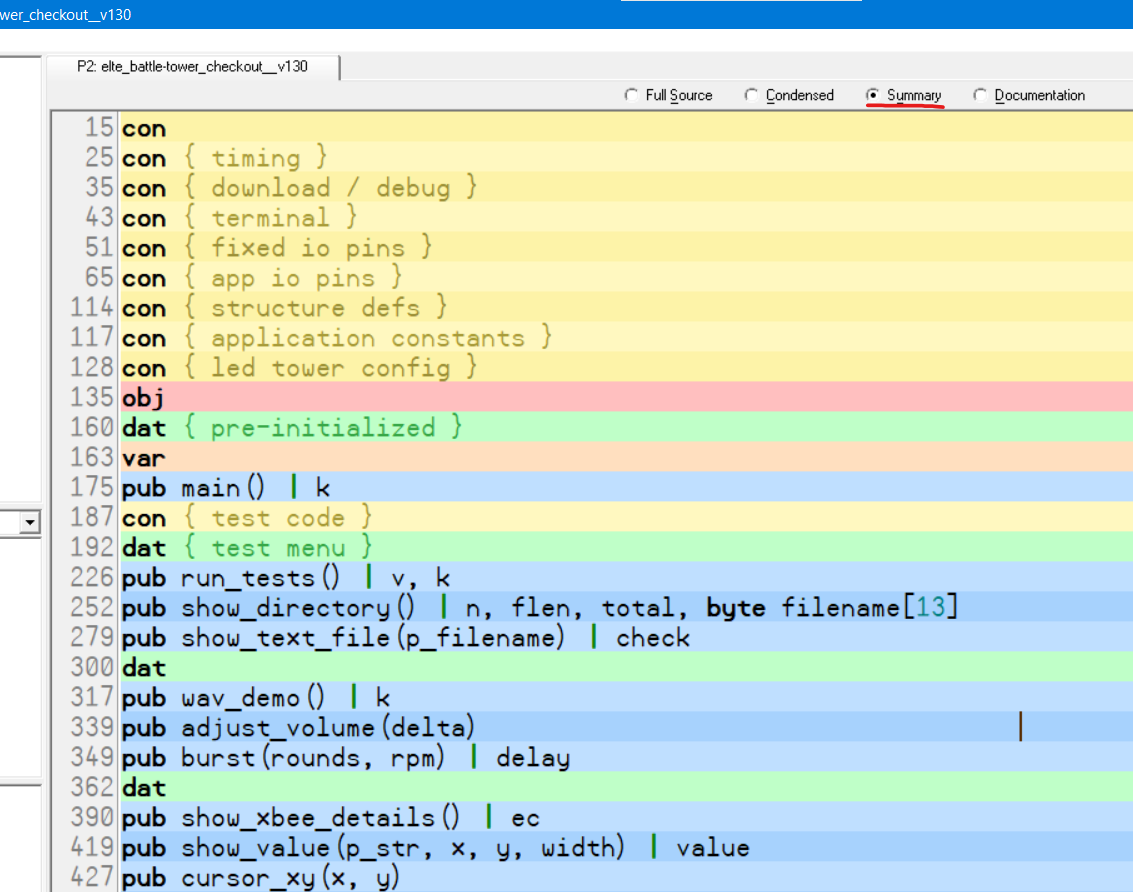Click line number 128 in the gutter

click(92, 367)
